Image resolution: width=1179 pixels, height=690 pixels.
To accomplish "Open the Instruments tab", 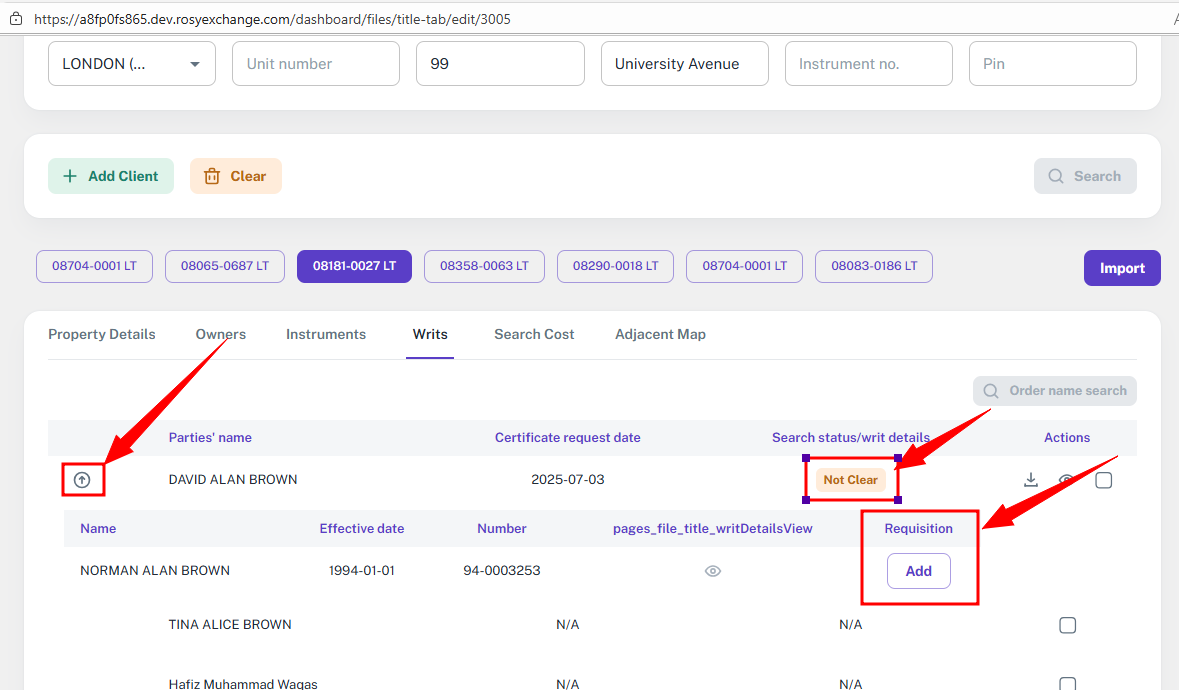I will [x=326, y=334].
